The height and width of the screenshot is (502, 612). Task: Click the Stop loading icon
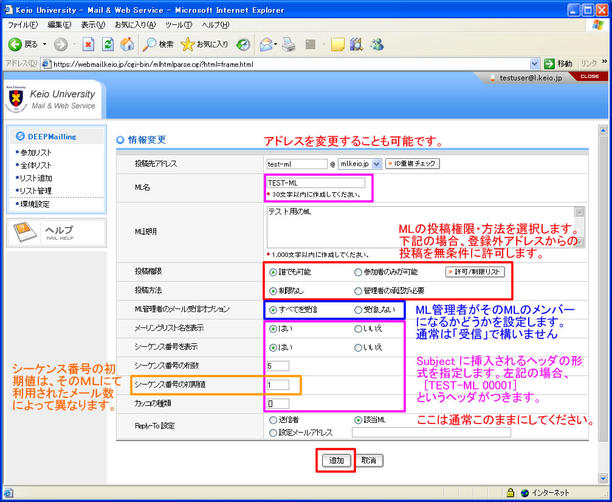point(90,44)
